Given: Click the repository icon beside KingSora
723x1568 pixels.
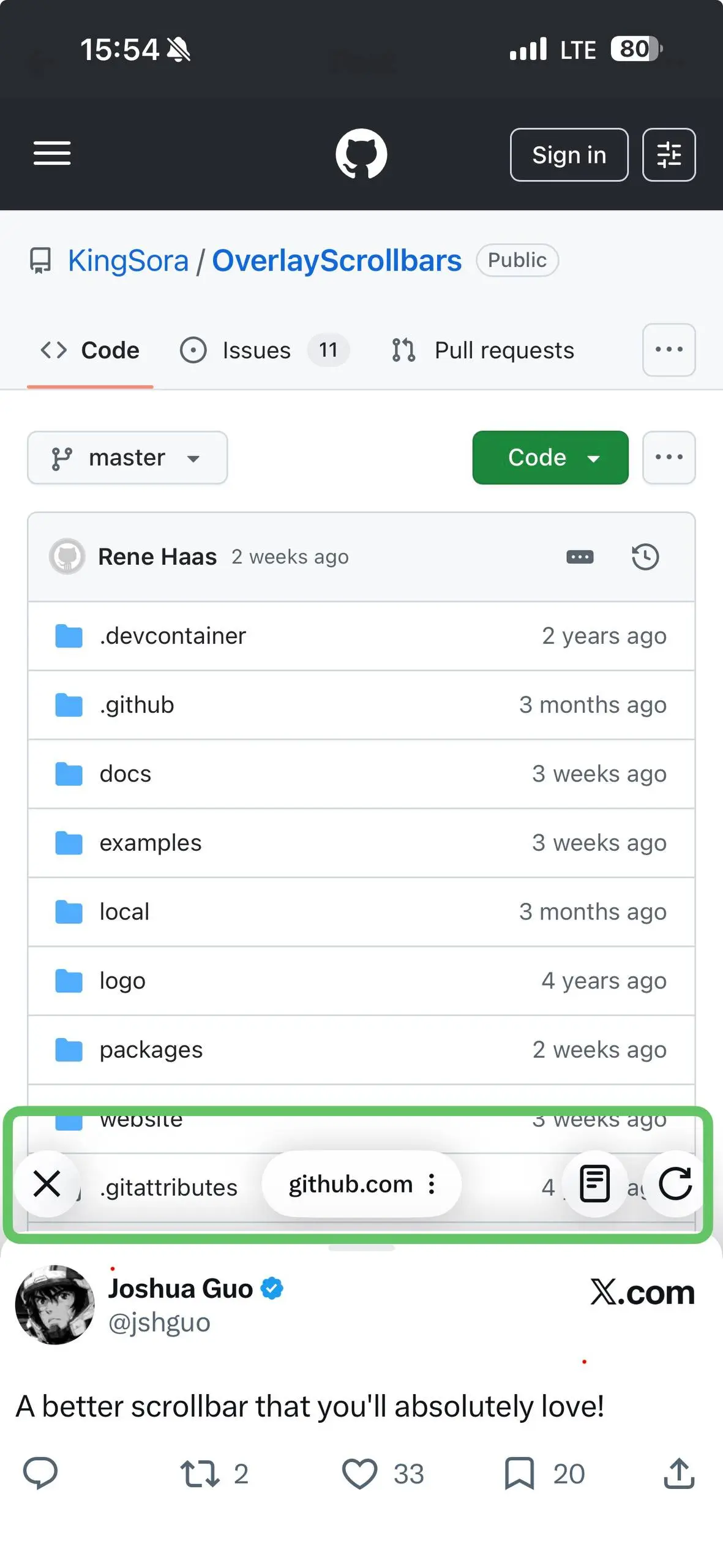Looking at the screenshot, I should click(41, 260).
